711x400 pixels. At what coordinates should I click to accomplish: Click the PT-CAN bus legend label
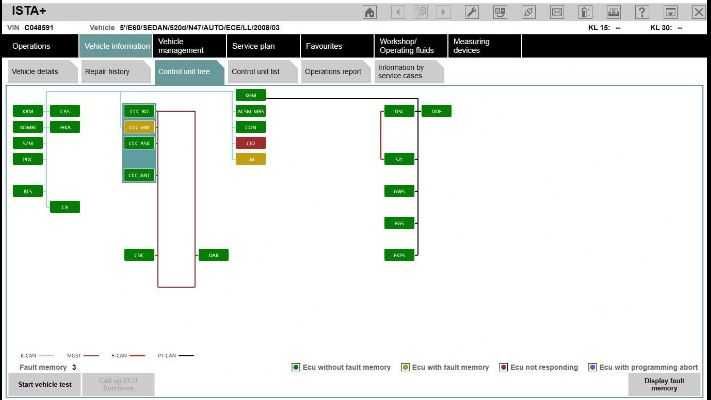pos(166,356)
